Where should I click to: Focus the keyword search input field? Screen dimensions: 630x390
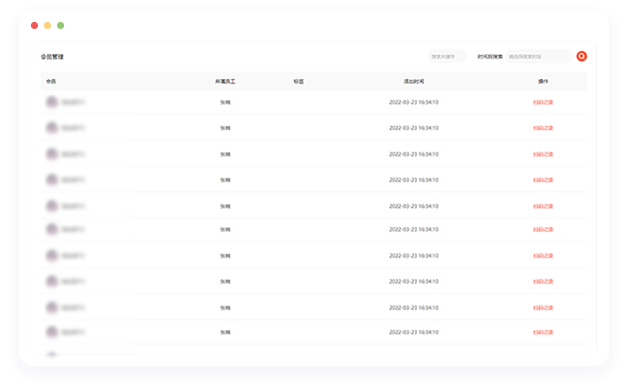(x=448, y=57)
